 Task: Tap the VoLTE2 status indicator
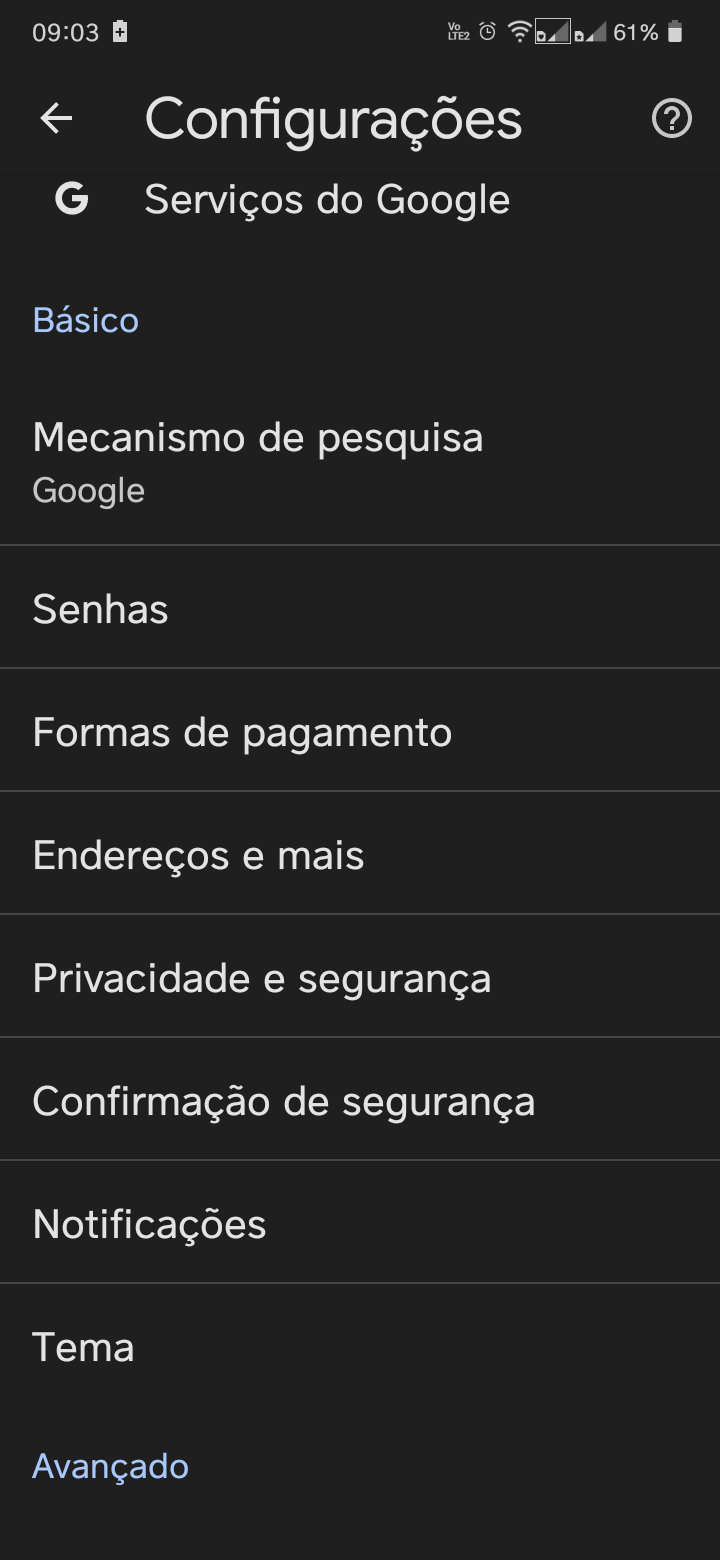click(458, 33)
